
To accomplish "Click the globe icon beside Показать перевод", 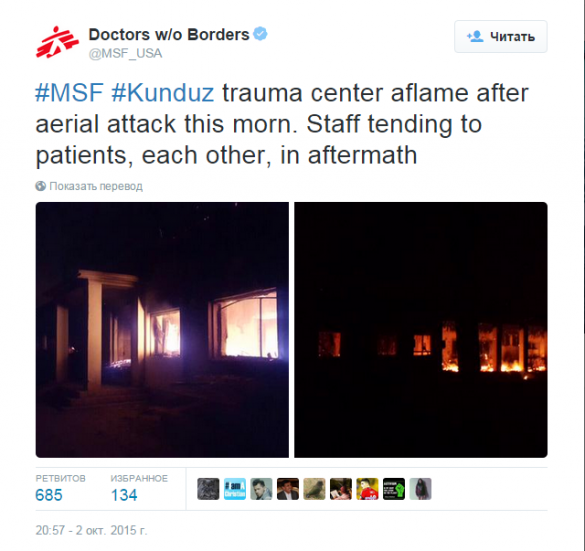I will pos(41,186).
